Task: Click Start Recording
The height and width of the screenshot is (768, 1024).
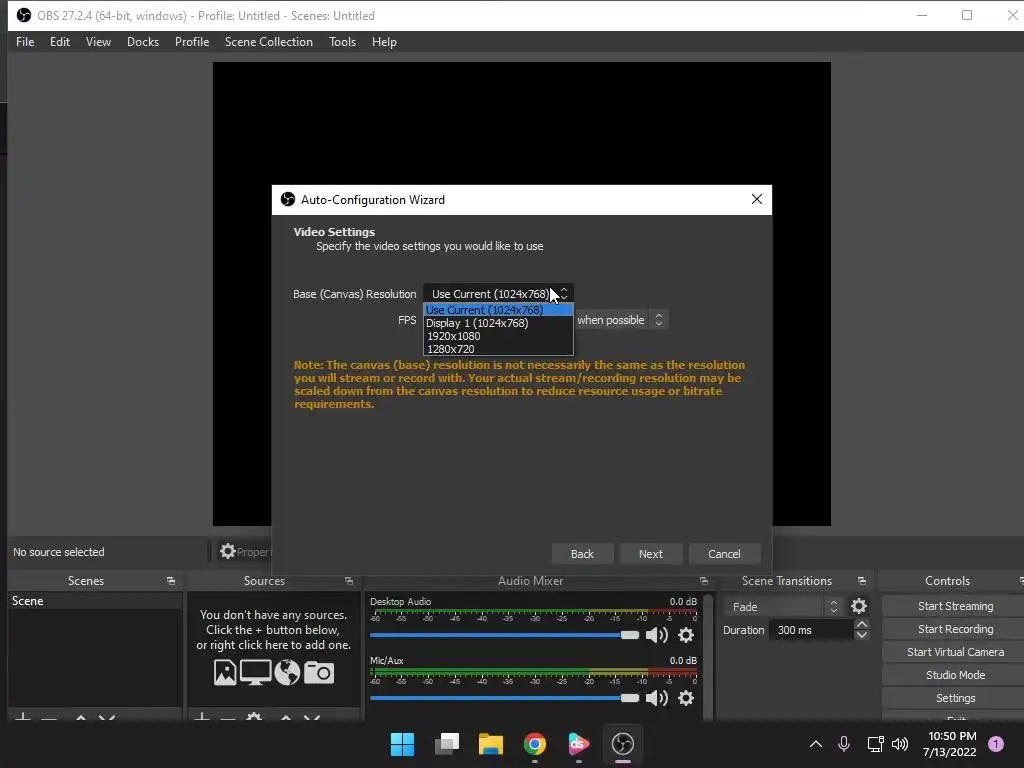Action: point(955,629)
